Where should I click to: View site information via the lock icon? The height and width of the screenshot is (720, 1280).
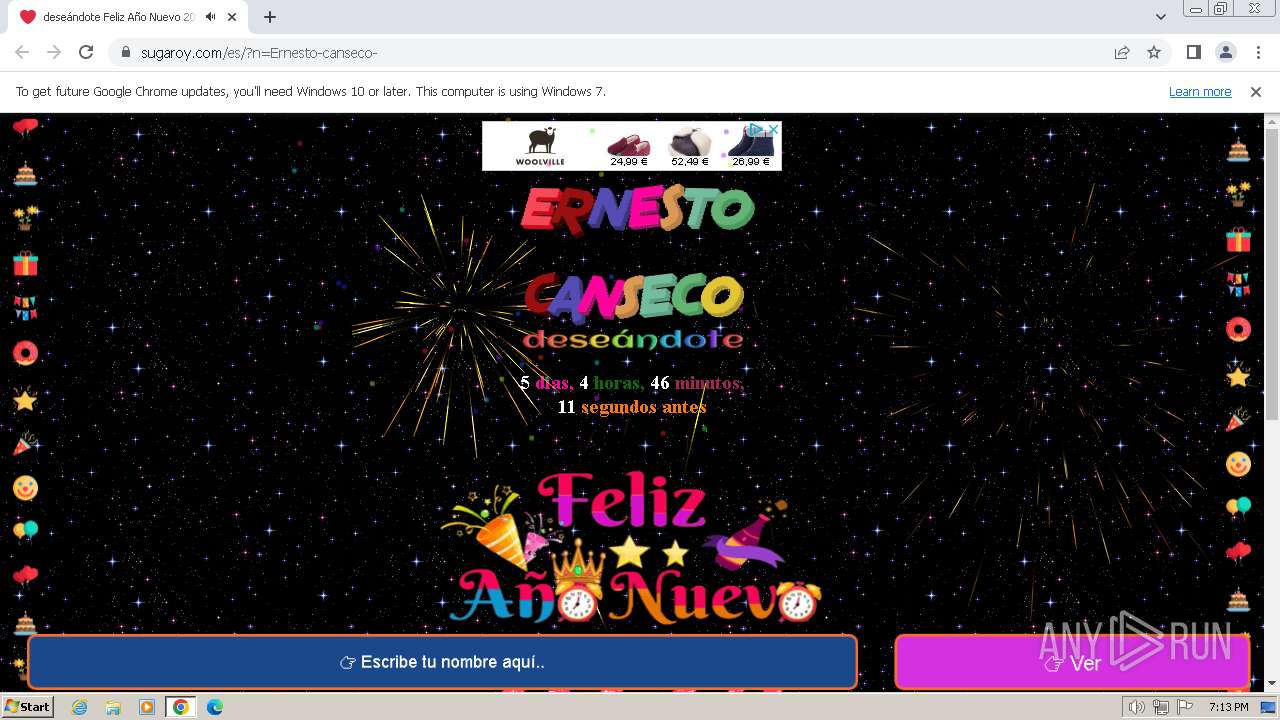tap(126, 52)
